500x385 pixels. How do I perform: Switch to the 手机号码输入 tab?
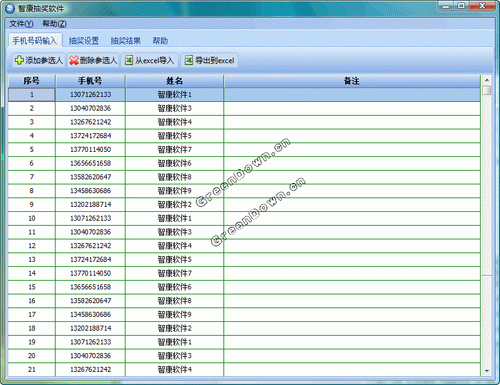[x=35, y=41]
